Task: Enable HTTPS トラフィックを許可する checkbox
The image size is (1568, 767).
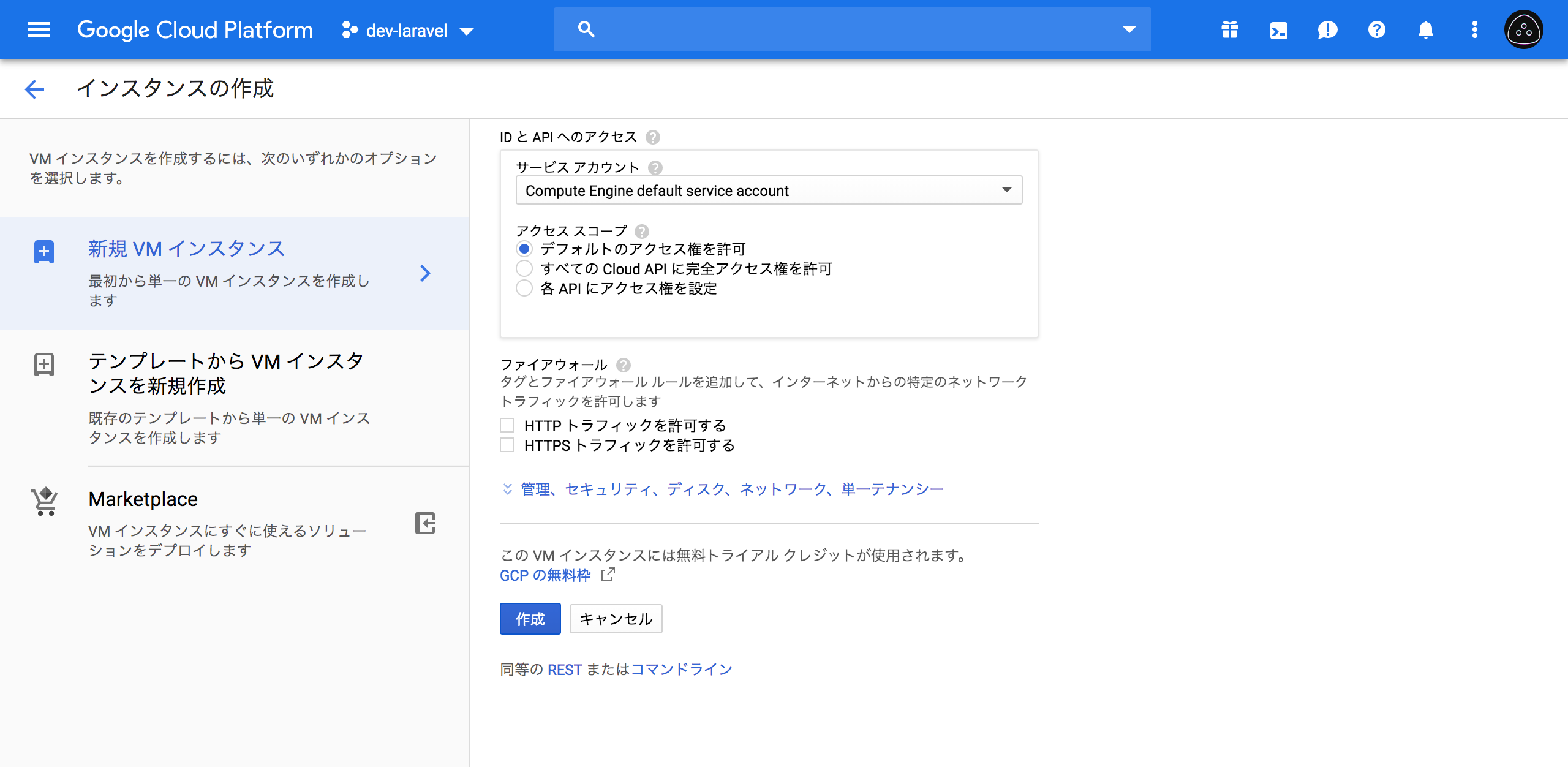Action: coord(507,445)
